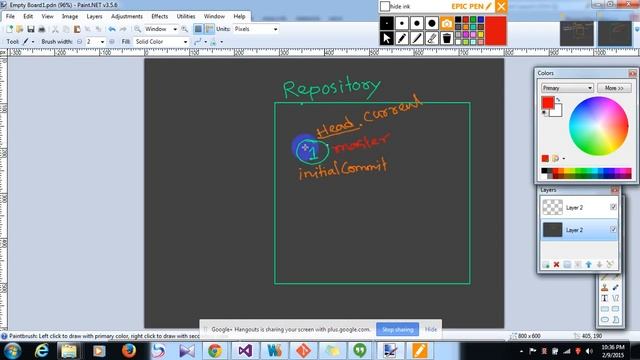Take a screenshot with Epic Pen camera icon
The image size is (640, 360).
pyautogui.click(x=447, y=23)
